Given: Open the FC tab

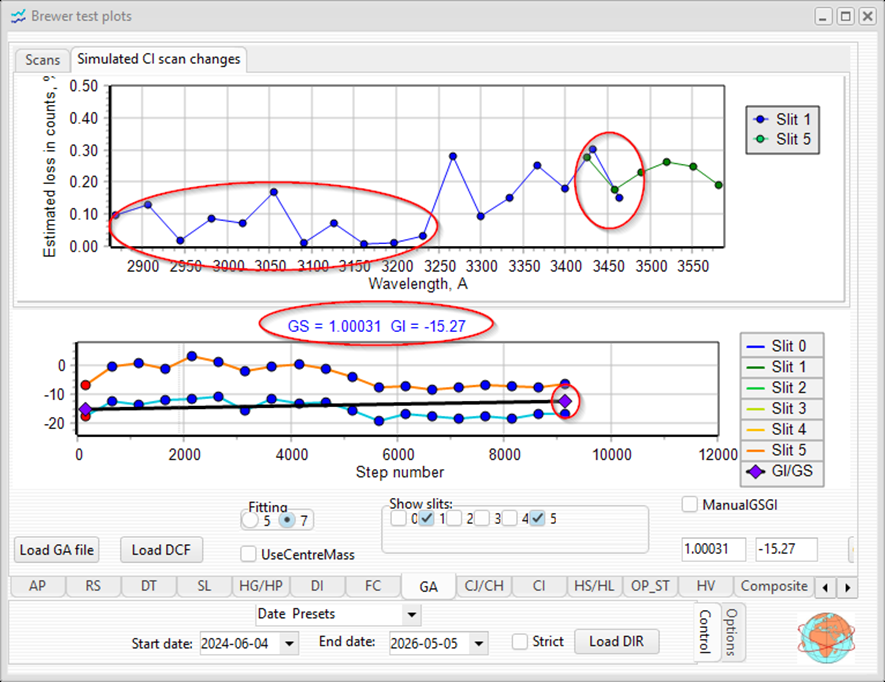Looking at the screenshot, I should pos(373,586).
